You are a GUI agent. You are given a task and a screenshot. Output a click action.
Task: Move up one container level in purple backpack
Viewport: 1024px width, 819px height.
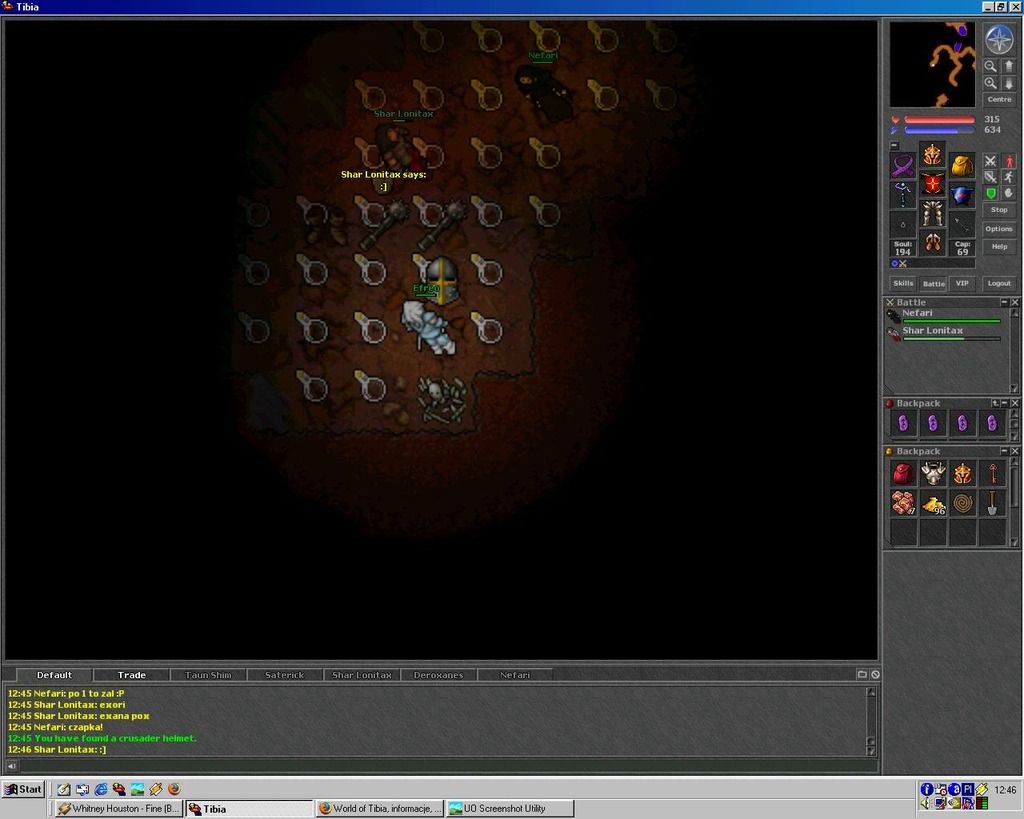coord(995,403)
